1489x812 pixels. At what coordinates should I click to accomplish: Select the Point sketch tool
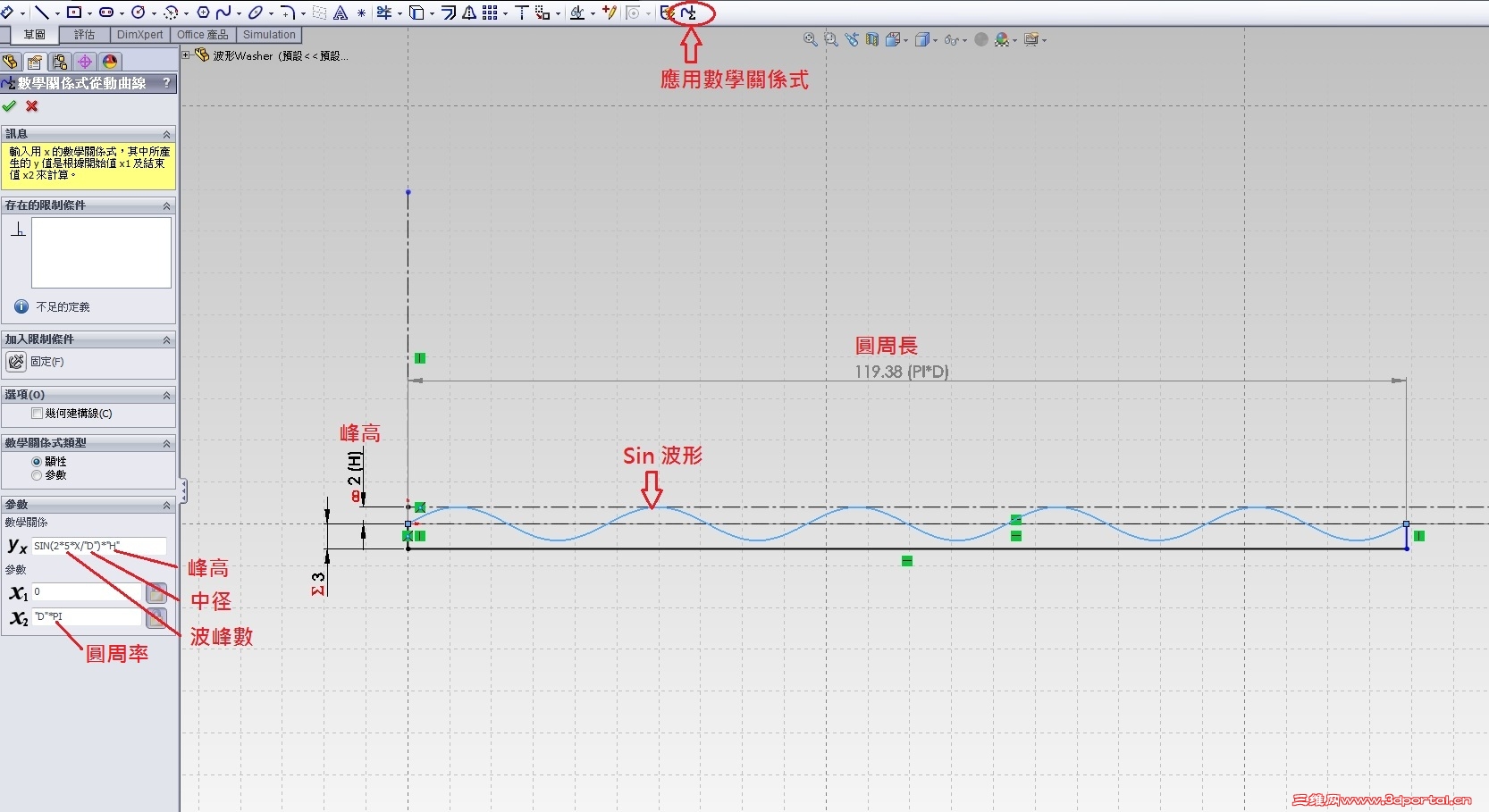click(361, 13)
